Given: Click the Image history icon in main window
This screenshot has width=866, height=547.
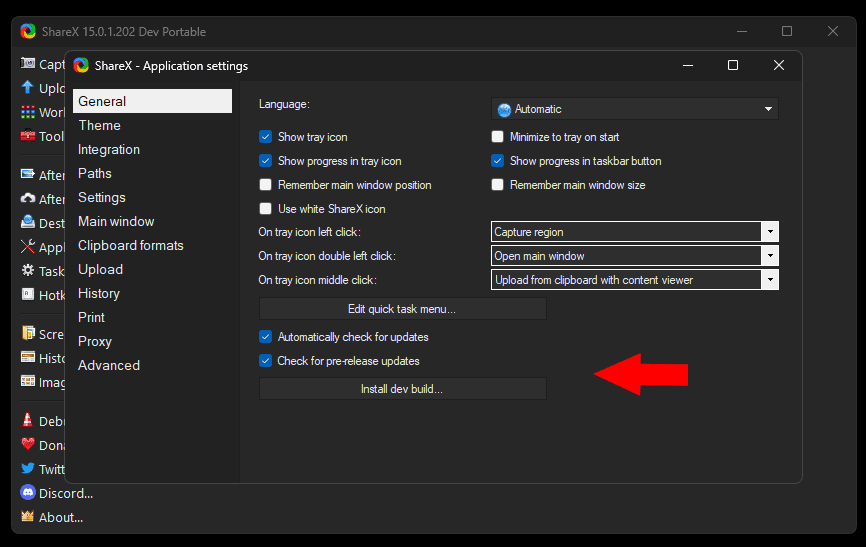Looking at the screenshot, I should [28, 381].
